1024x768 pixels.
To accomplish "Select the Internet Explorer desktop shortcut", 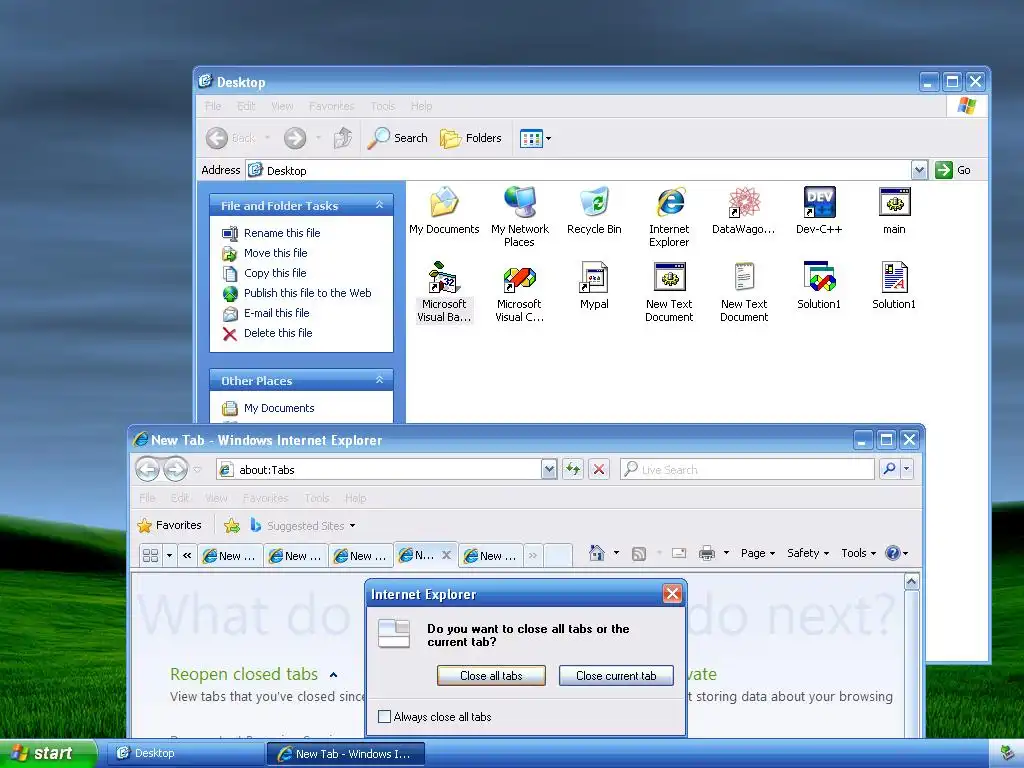I will tap(669, 216).
